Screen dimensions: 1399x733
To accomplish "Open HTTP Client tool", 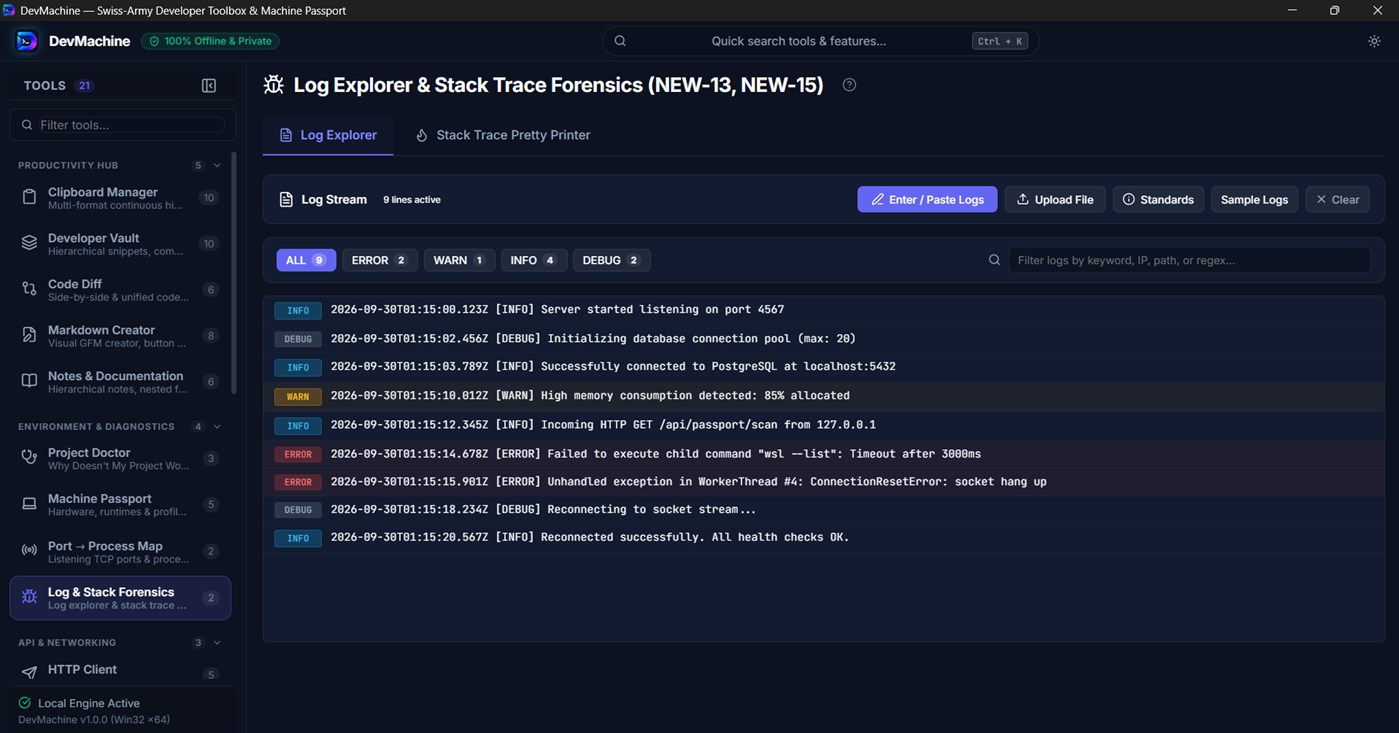I will (x=120, y=673).
